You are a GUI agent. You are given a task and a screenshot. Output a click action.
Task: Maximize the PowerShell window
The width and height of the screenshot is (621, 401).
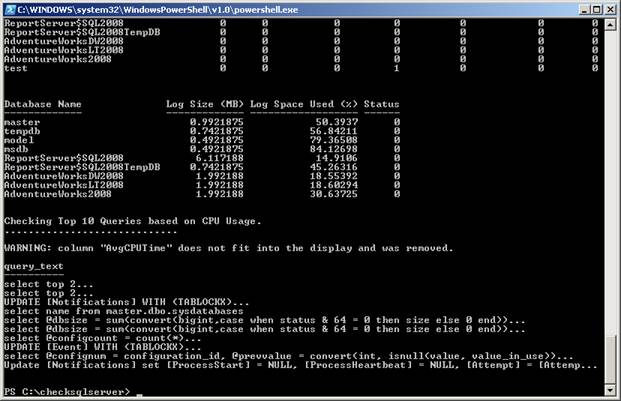click(596, 10)
